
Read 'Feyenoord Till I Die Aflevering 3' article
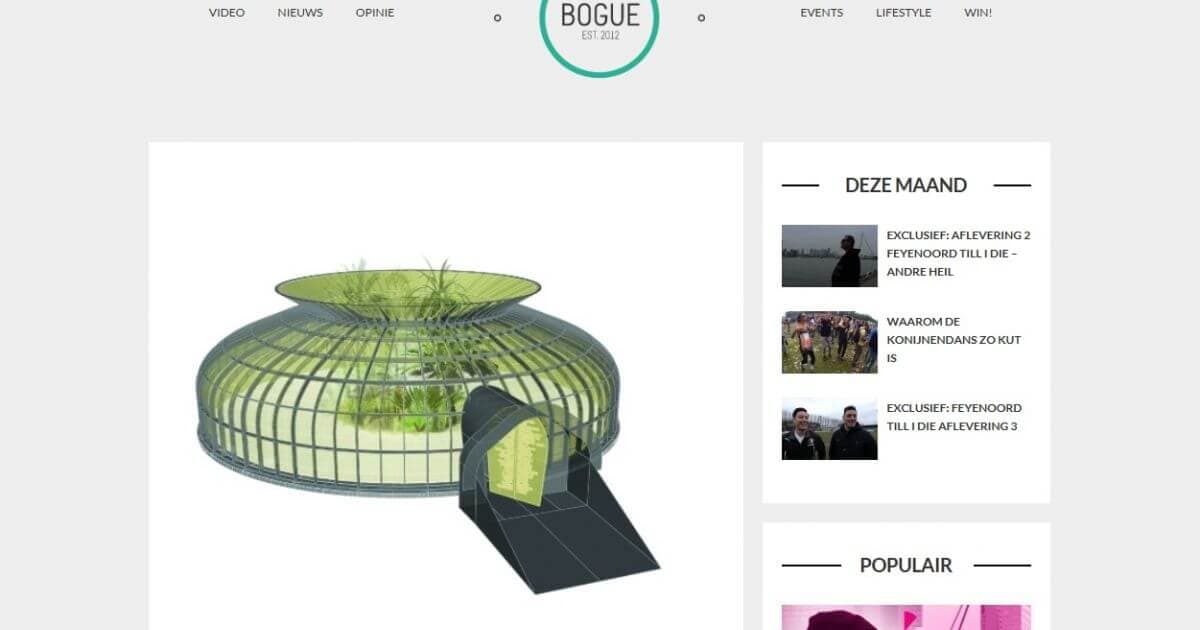point(954,417)
